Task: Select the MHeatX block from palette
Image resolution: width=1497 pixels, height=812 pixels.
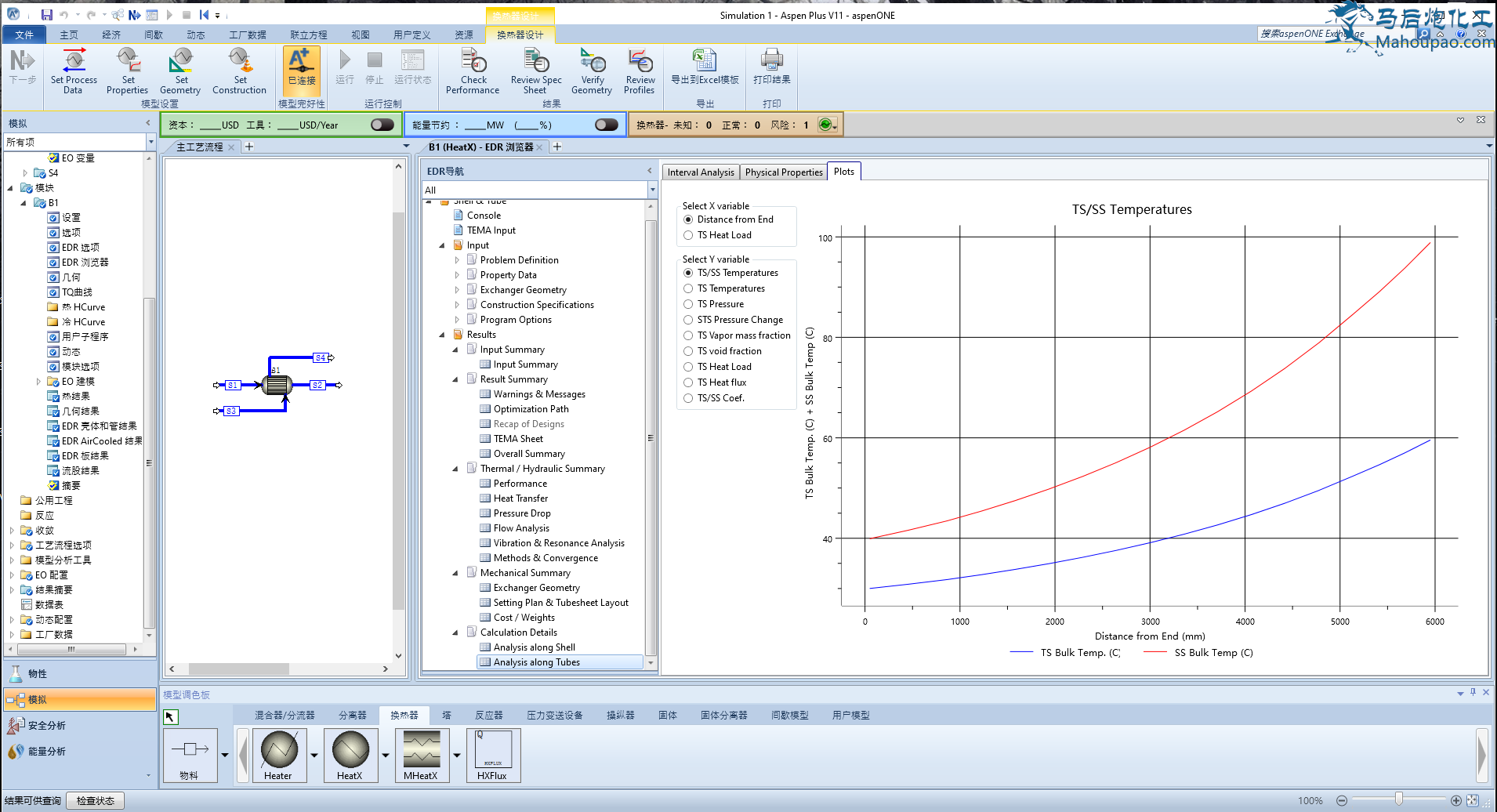Action: tap(422, 750)
